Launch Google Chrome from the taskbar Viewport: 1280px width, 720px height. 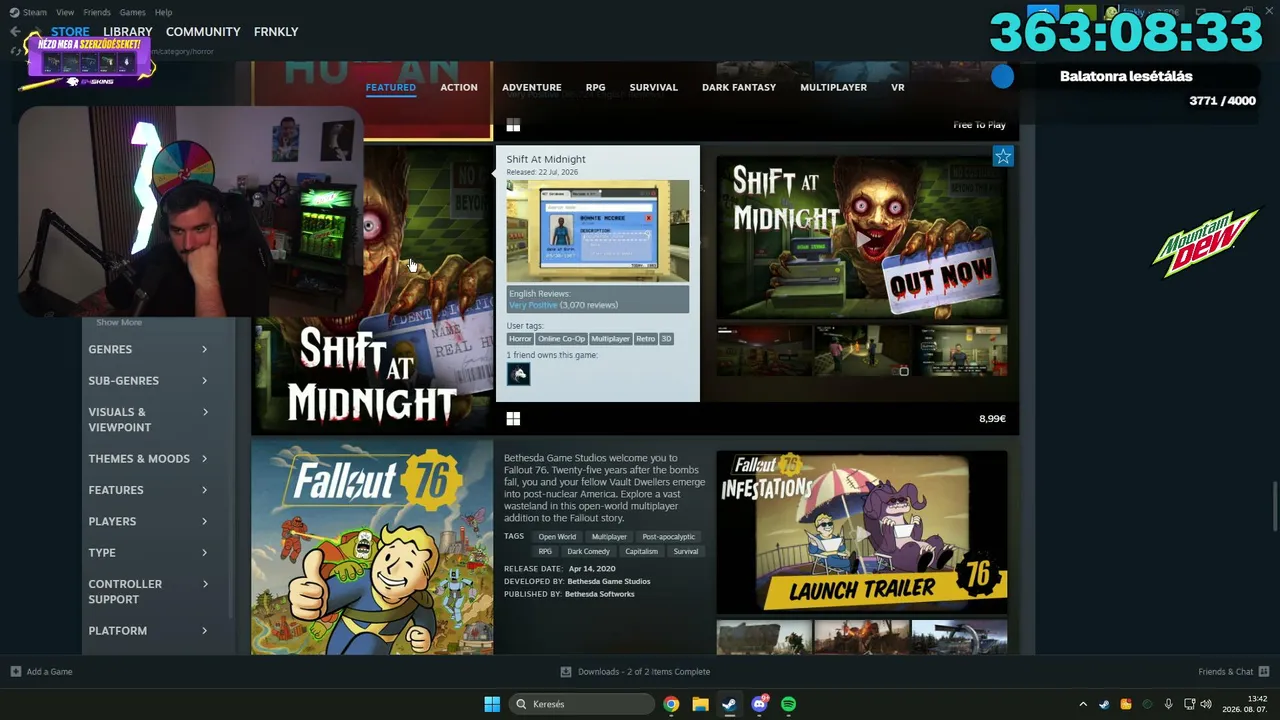[x=671, y=704]
